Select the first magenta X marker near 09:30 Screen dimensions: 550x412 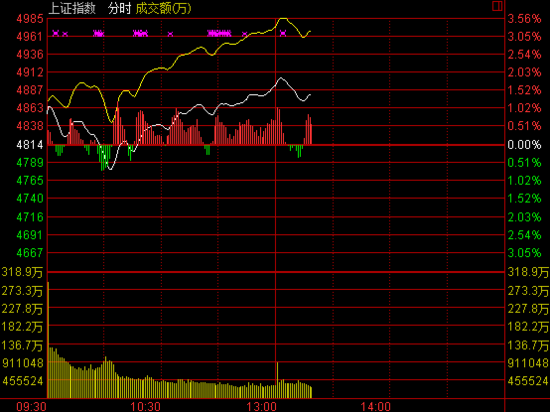click(56, 33)
